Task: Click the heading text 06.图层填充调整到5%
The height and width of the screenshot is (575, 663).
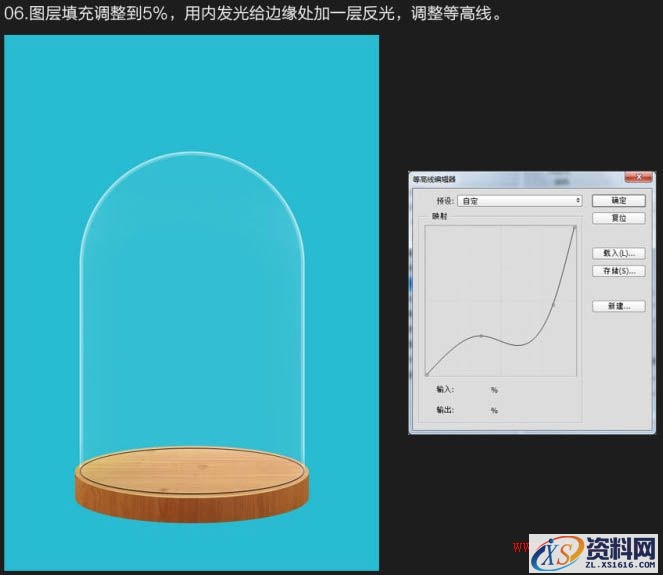Action: tap(86, 14)
